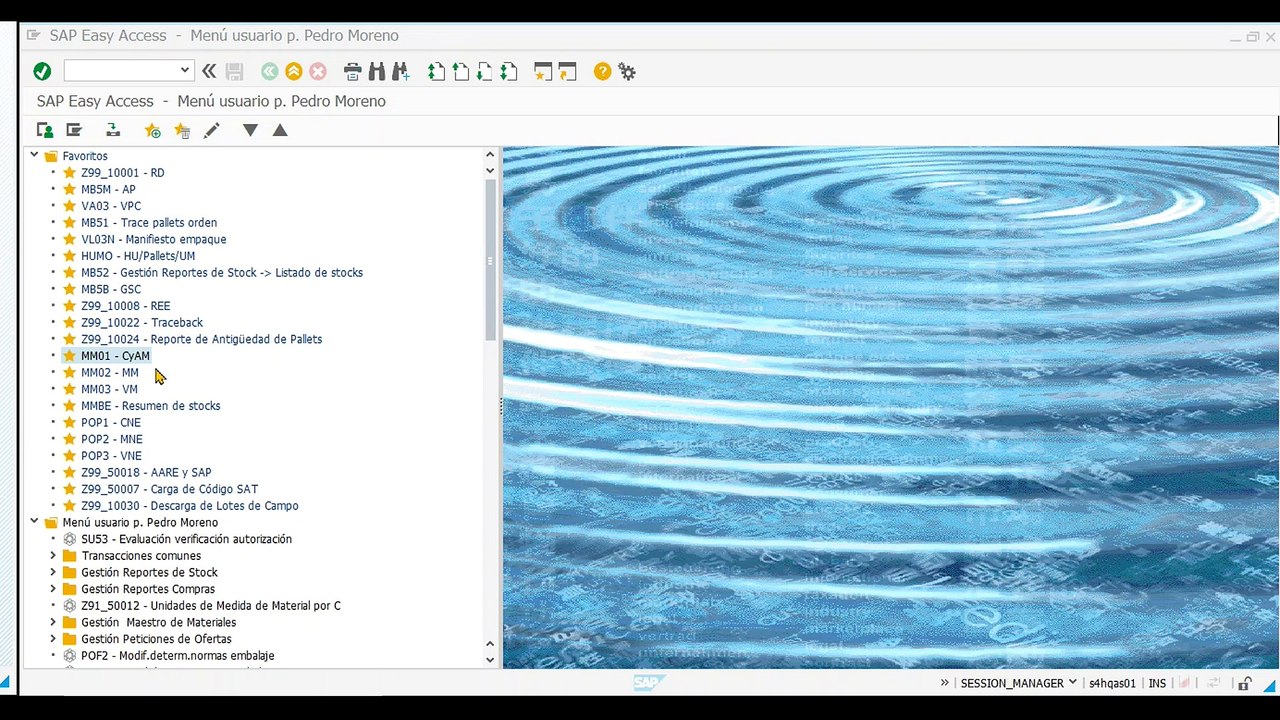Open the Customize Local Layout gear icon
The height and width of the screenshot is (720, 1280).
tap(627, 71)
